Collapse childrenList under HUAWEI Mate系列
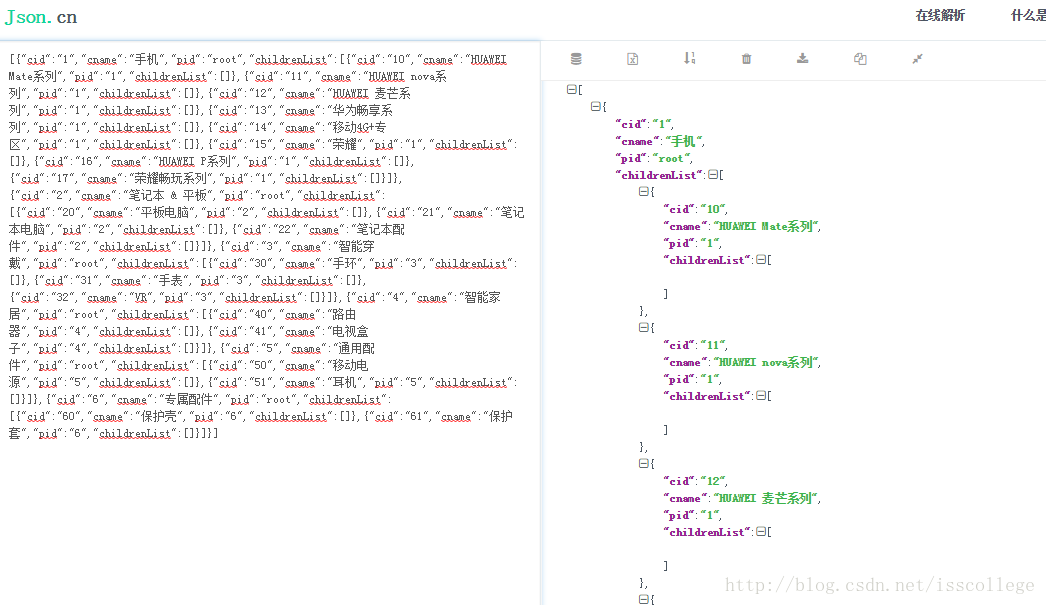Screen dimensions: 1046x605 (x=760, y=259)
